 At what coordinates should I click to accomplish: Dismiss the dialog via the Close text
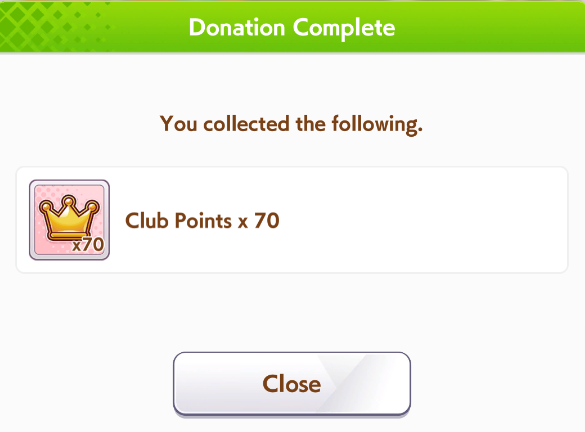click(292, 384)
